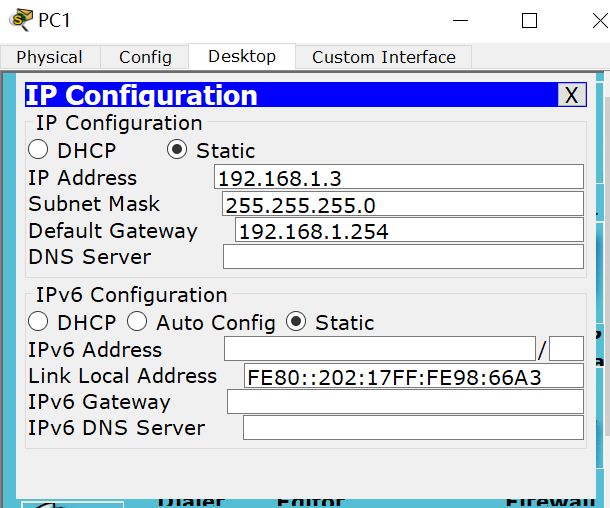Screen dimensions: 610x508
Task: Choose the IPv6 Auto Config option
Action: click(x=137, y=322)
